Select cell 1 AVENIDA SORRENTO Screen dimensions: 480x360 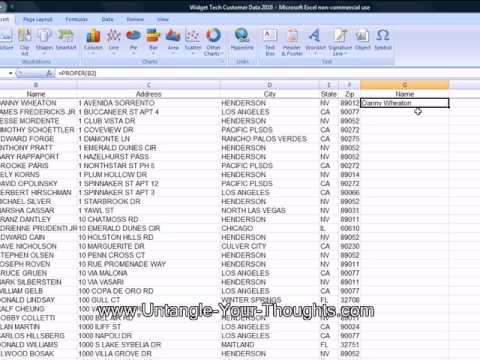coord(148,103)
